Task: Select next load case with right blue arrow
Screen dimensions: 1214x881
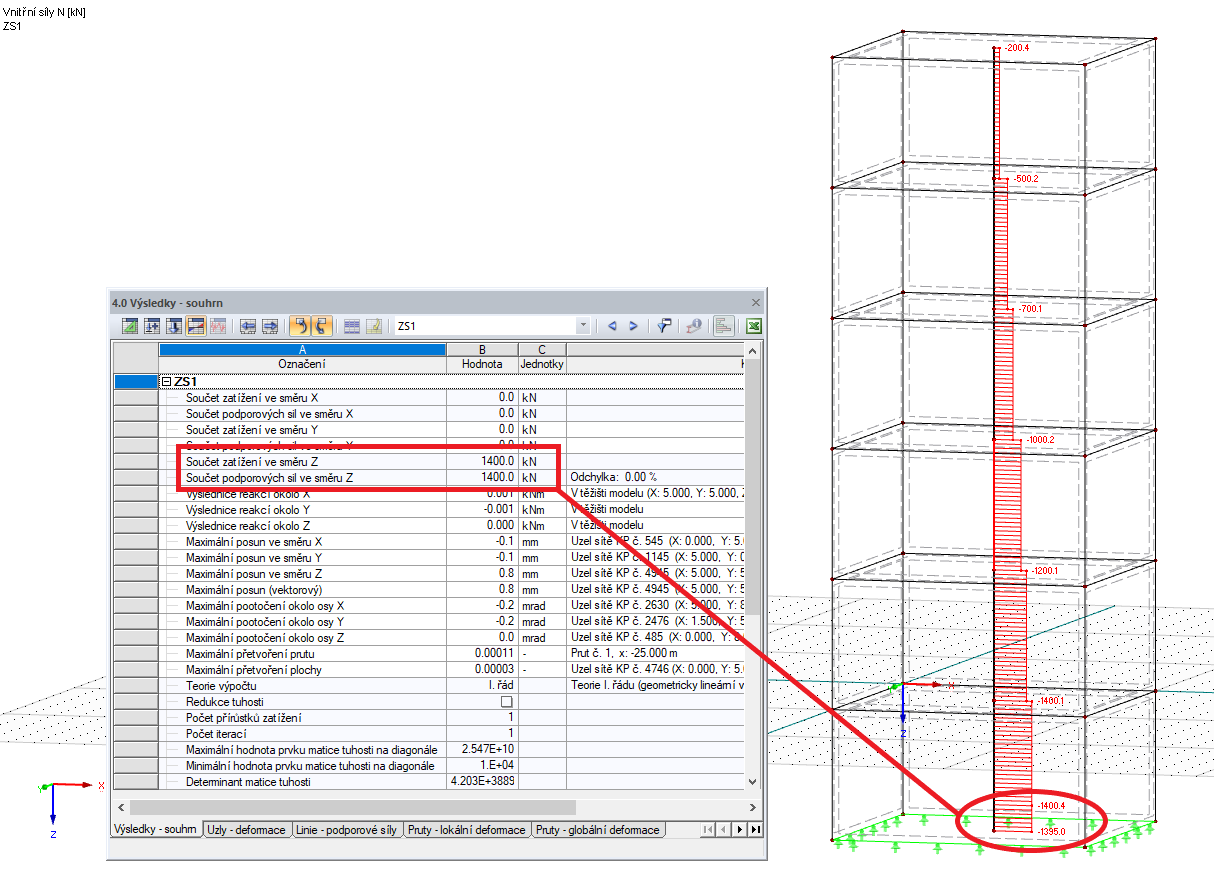Action: (634, 326)
